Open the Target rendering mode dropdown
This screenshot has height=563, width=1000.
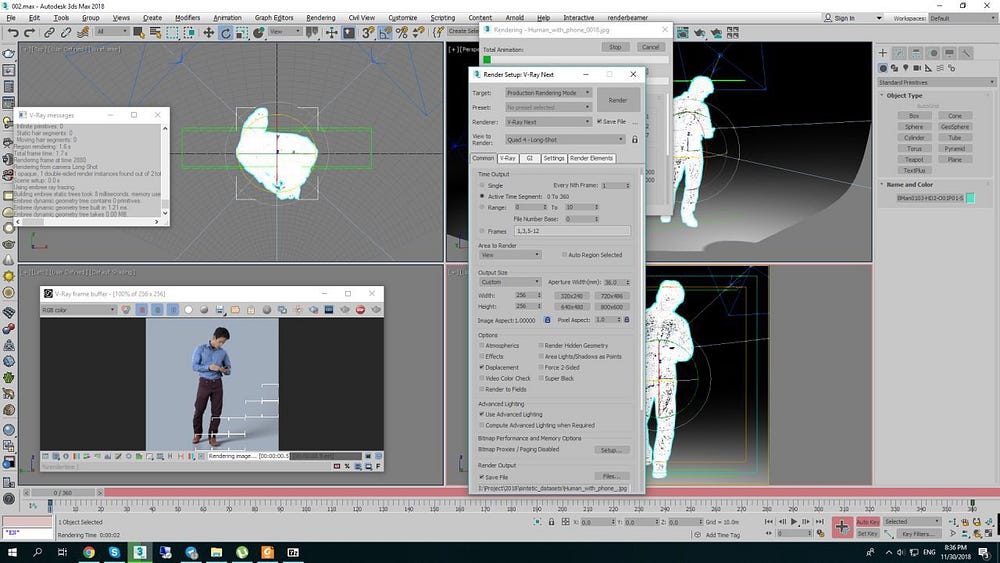click(549, 93)
